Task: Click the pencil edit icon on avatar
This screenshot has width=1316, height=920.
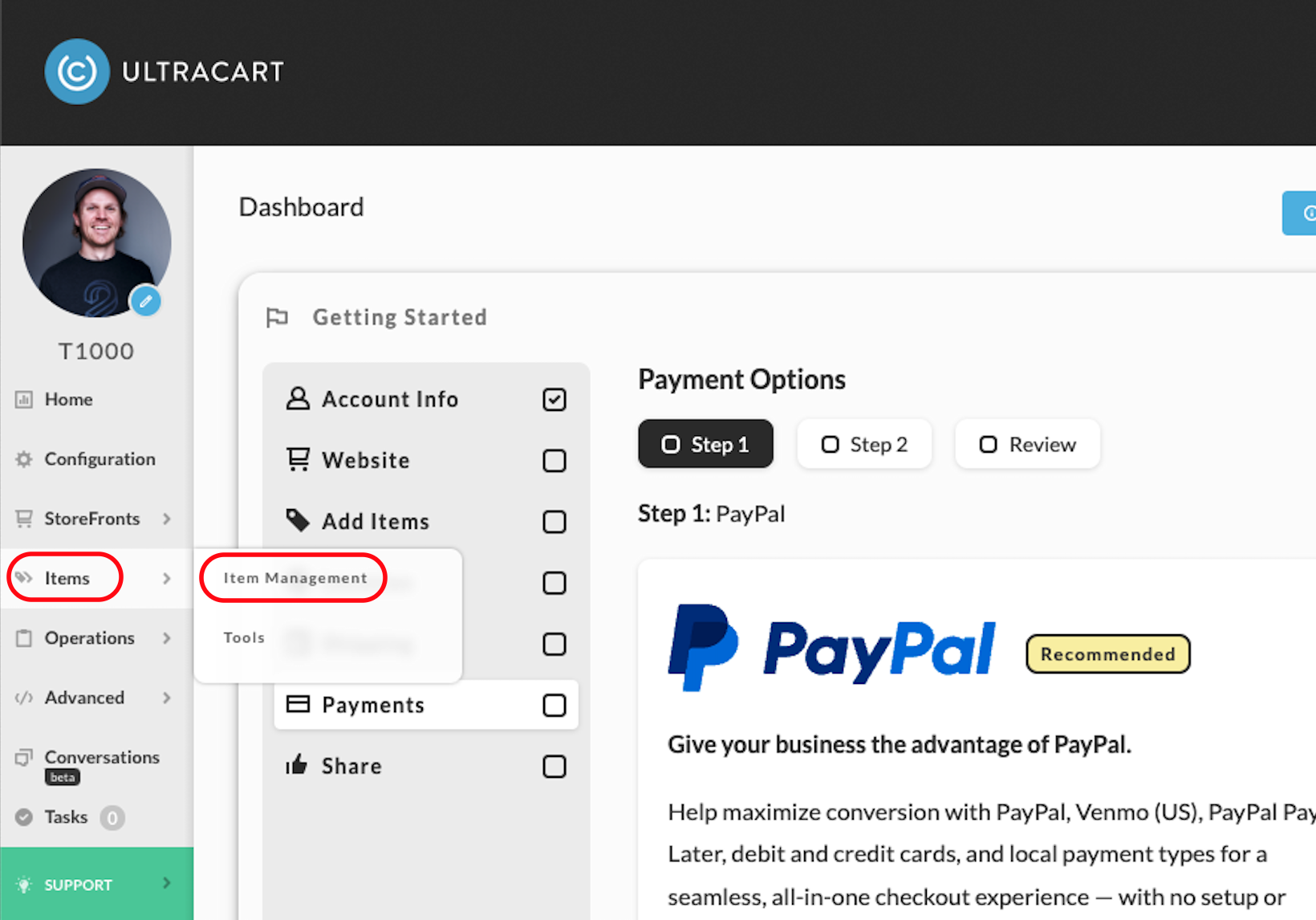Action: [146, 302]
